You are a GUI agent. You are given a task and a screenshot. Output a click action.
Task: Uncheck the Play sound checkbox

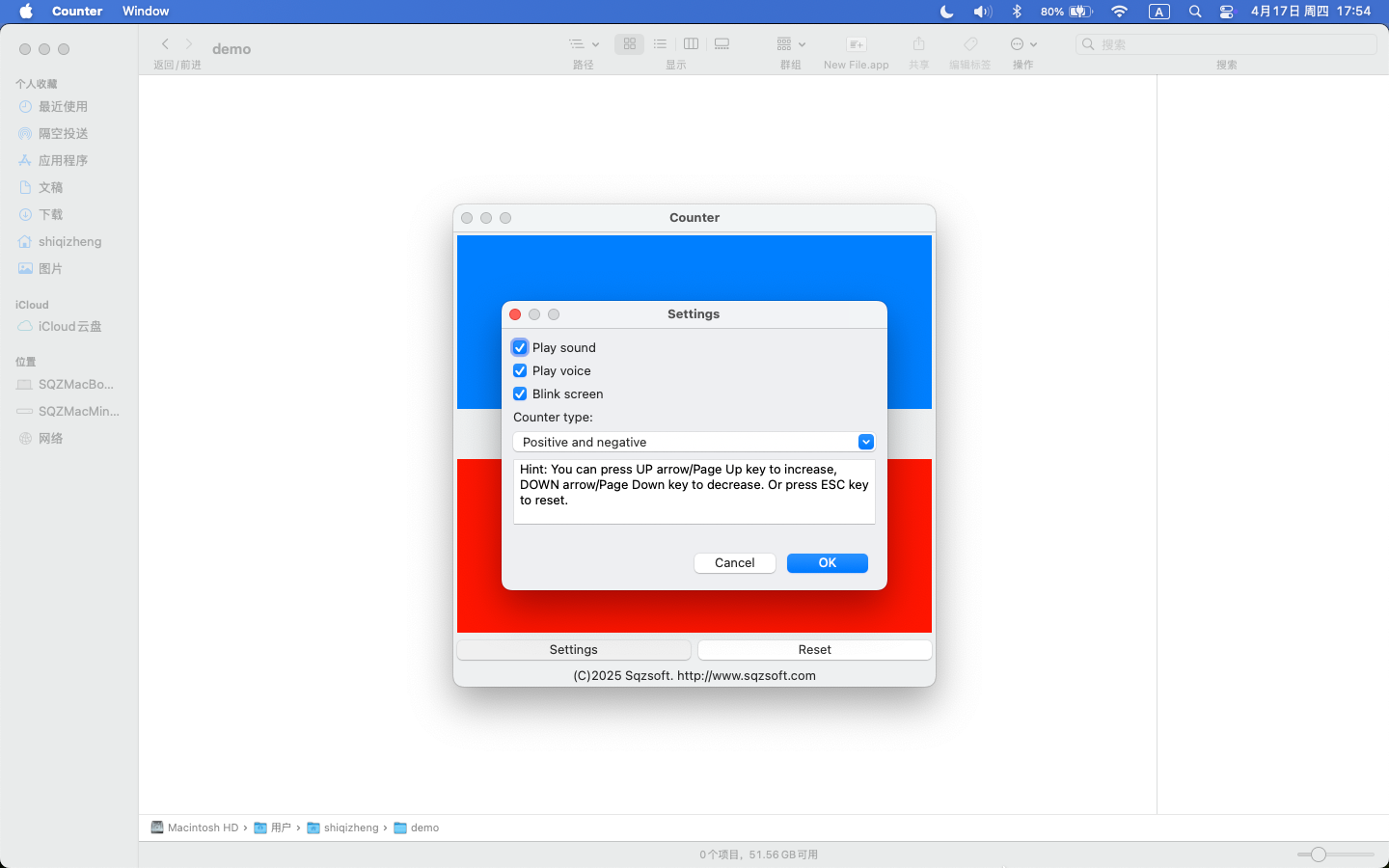[520, 347]
